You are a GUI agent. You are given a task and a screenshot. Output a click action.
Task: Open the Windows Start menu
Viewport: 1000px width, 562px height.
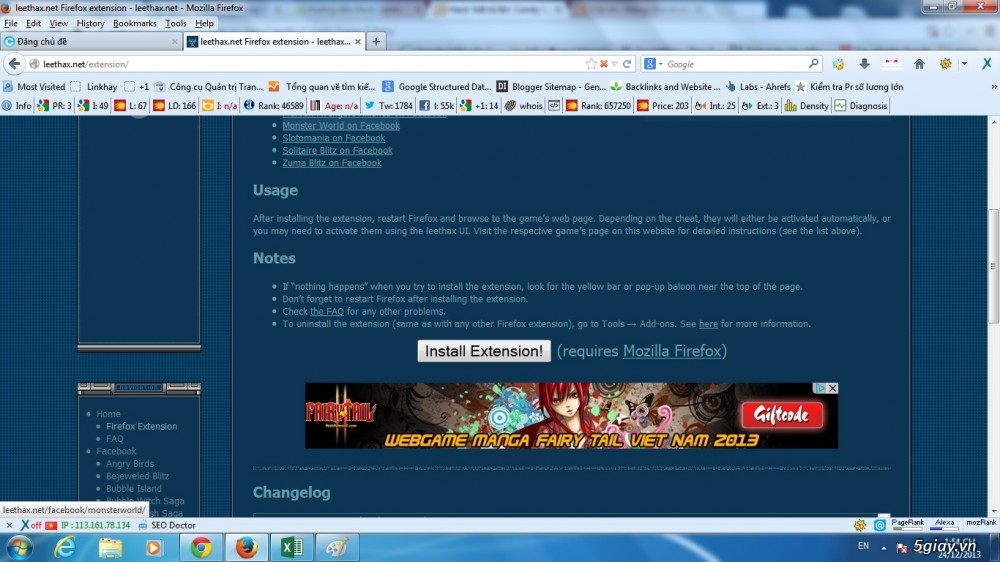pos(20,547)
